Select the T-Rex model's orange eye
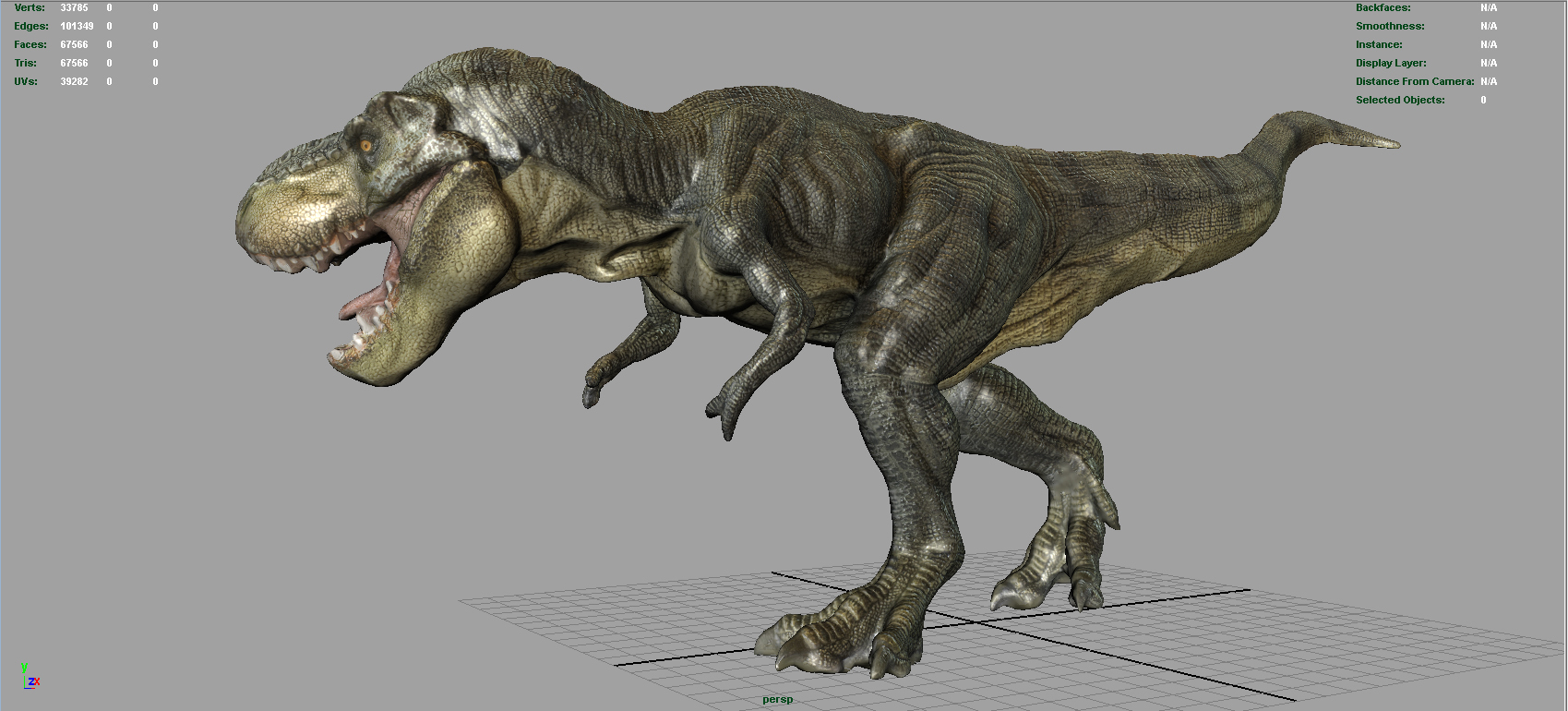 [x=366, y=145]
